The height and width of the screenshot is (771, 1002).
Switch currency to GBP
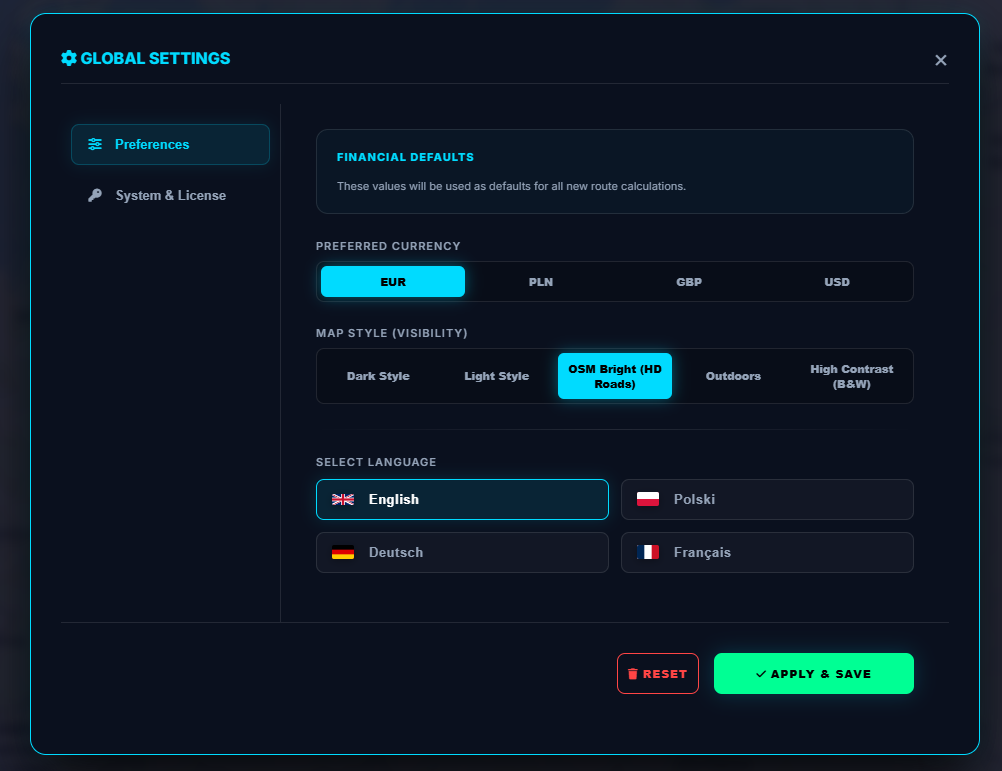coord(689,282)
